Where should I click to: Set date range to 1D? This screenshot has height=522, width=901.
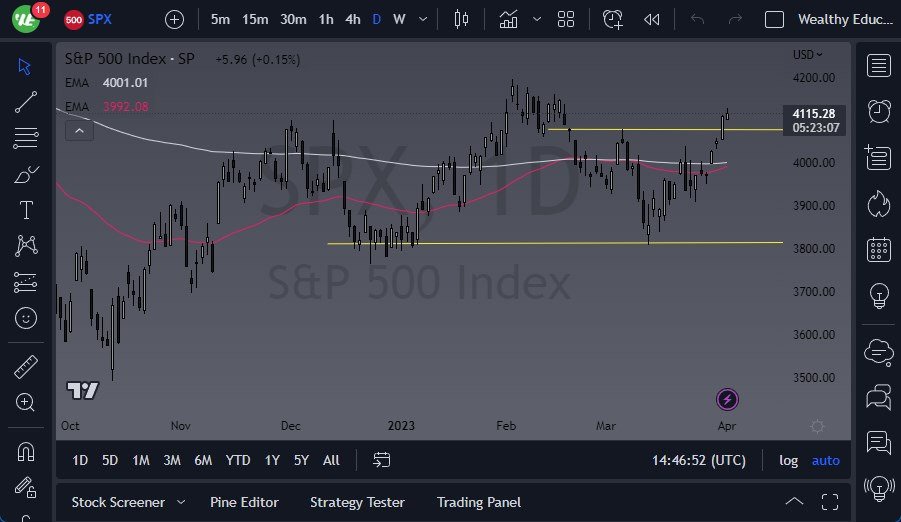(x=80, y=460)
